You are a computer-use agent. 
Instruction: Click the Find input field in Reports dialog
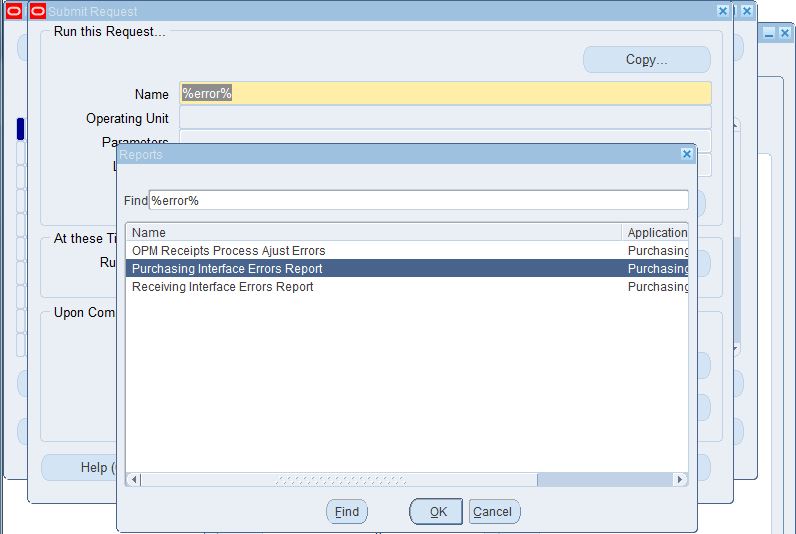(x=418, y=201)
